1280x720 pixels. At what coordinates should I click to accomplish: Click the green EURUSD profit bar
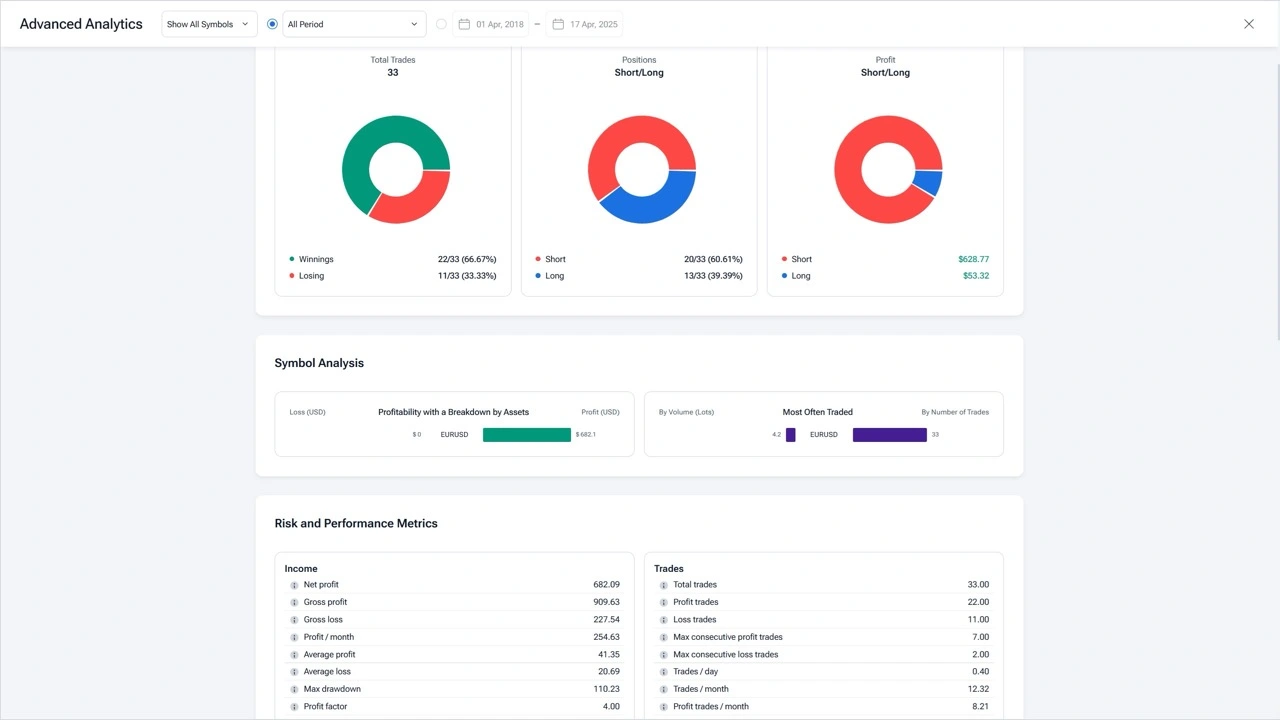[526, 435]
